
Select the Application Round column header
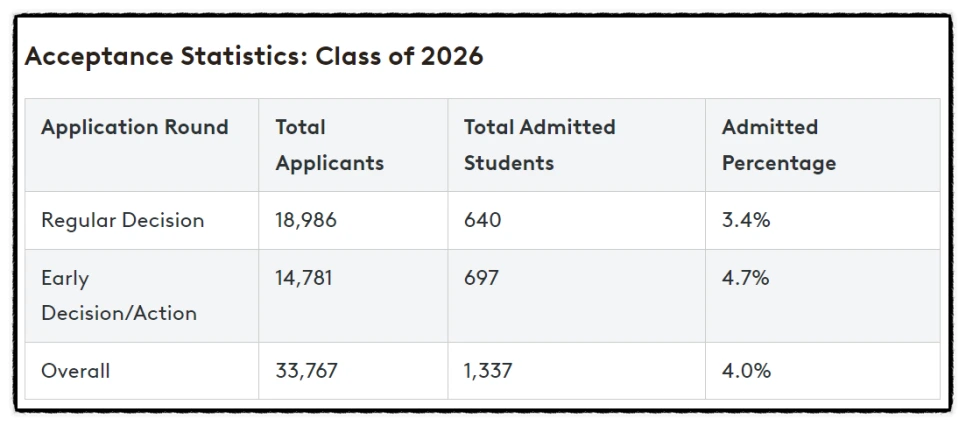pyautogui.click(x=134, y=128)
